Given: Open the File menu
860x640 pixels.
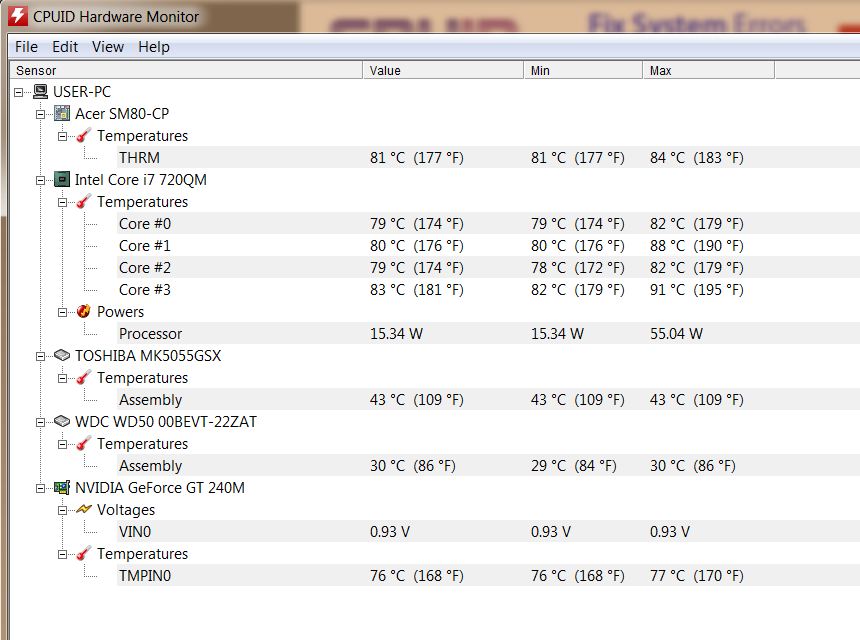Looking at the screenshot, I should [26, 47].
